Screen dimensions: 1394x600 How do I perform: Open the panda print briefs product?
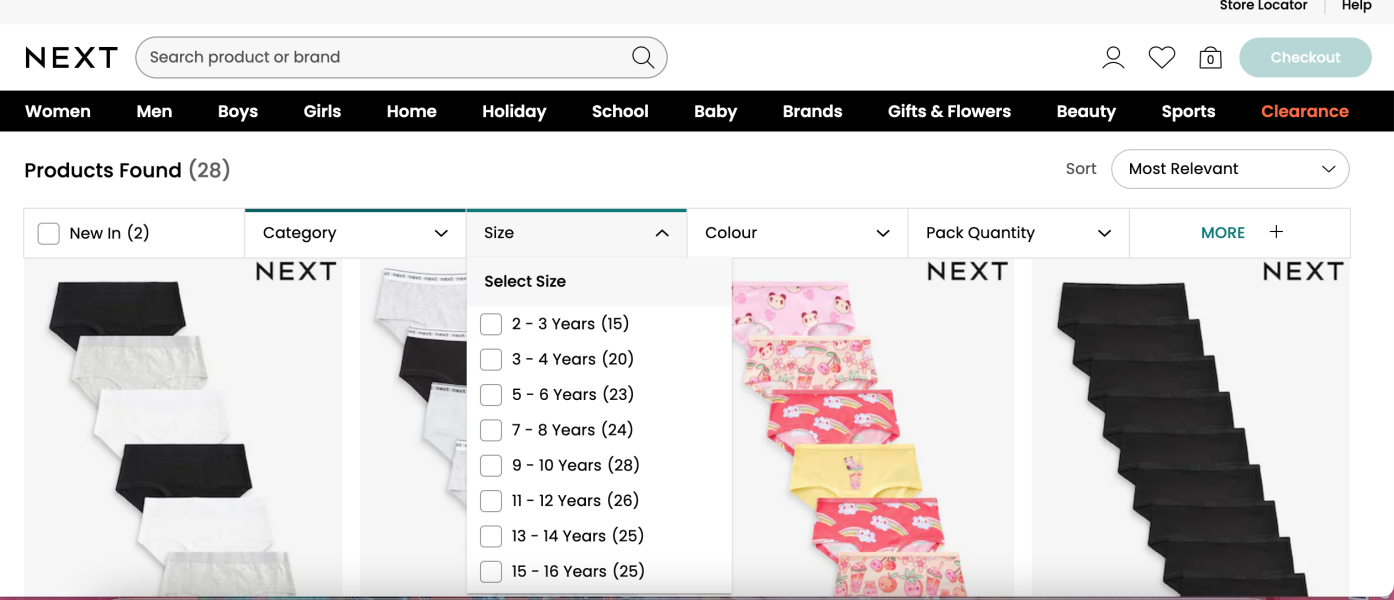tap(873, 430)
